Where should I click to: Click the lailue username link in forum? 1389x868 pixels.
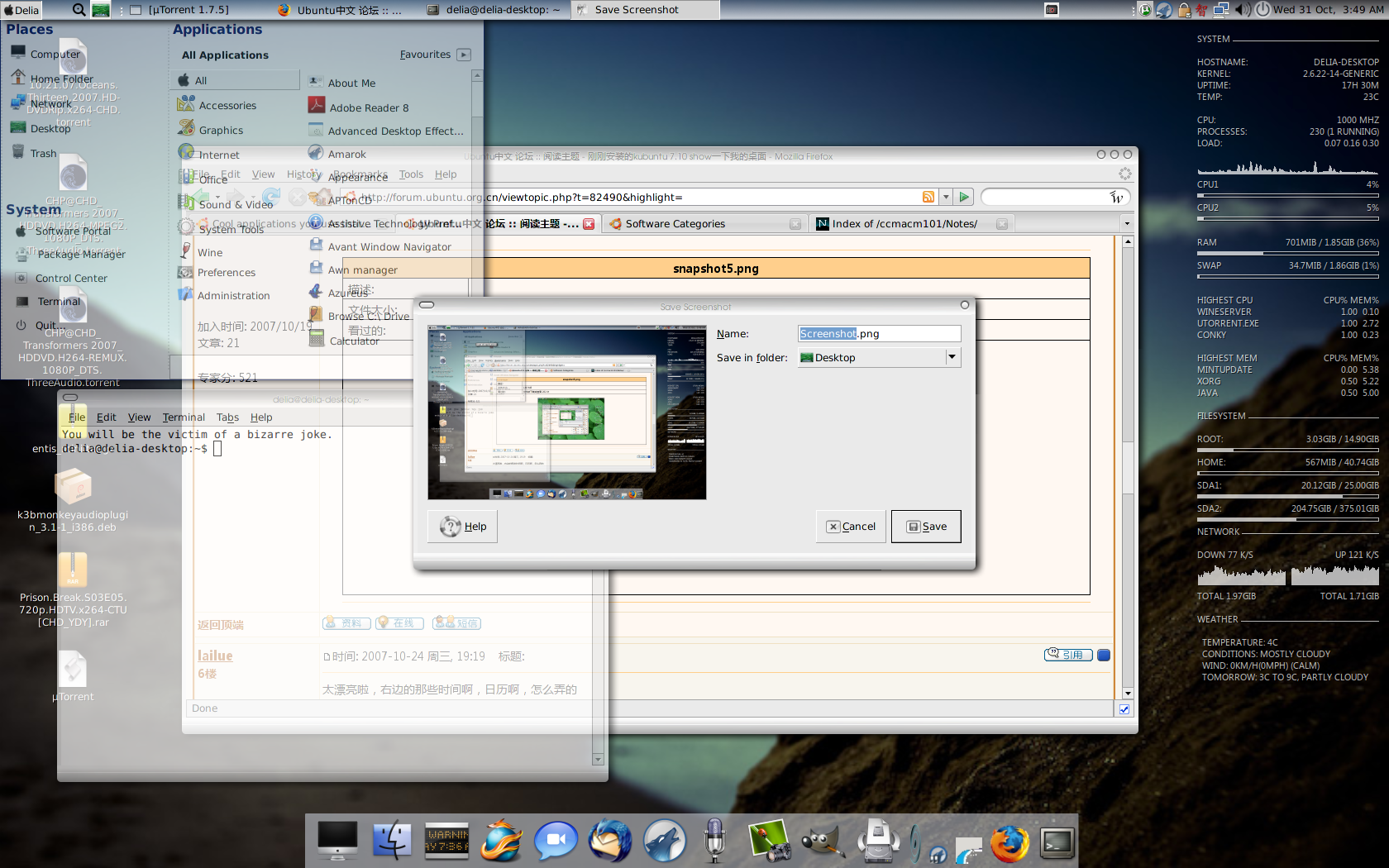tap(215, 656)
